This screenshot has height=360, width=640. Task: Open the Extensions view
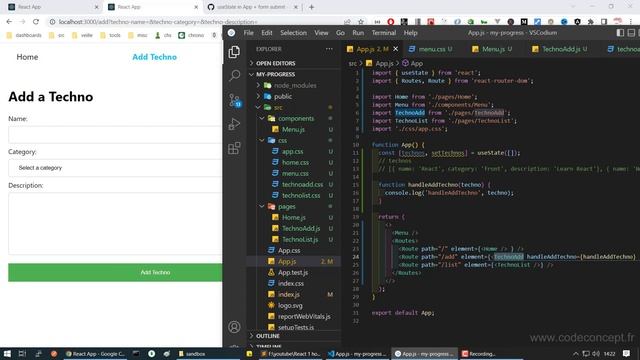(234, 148)
